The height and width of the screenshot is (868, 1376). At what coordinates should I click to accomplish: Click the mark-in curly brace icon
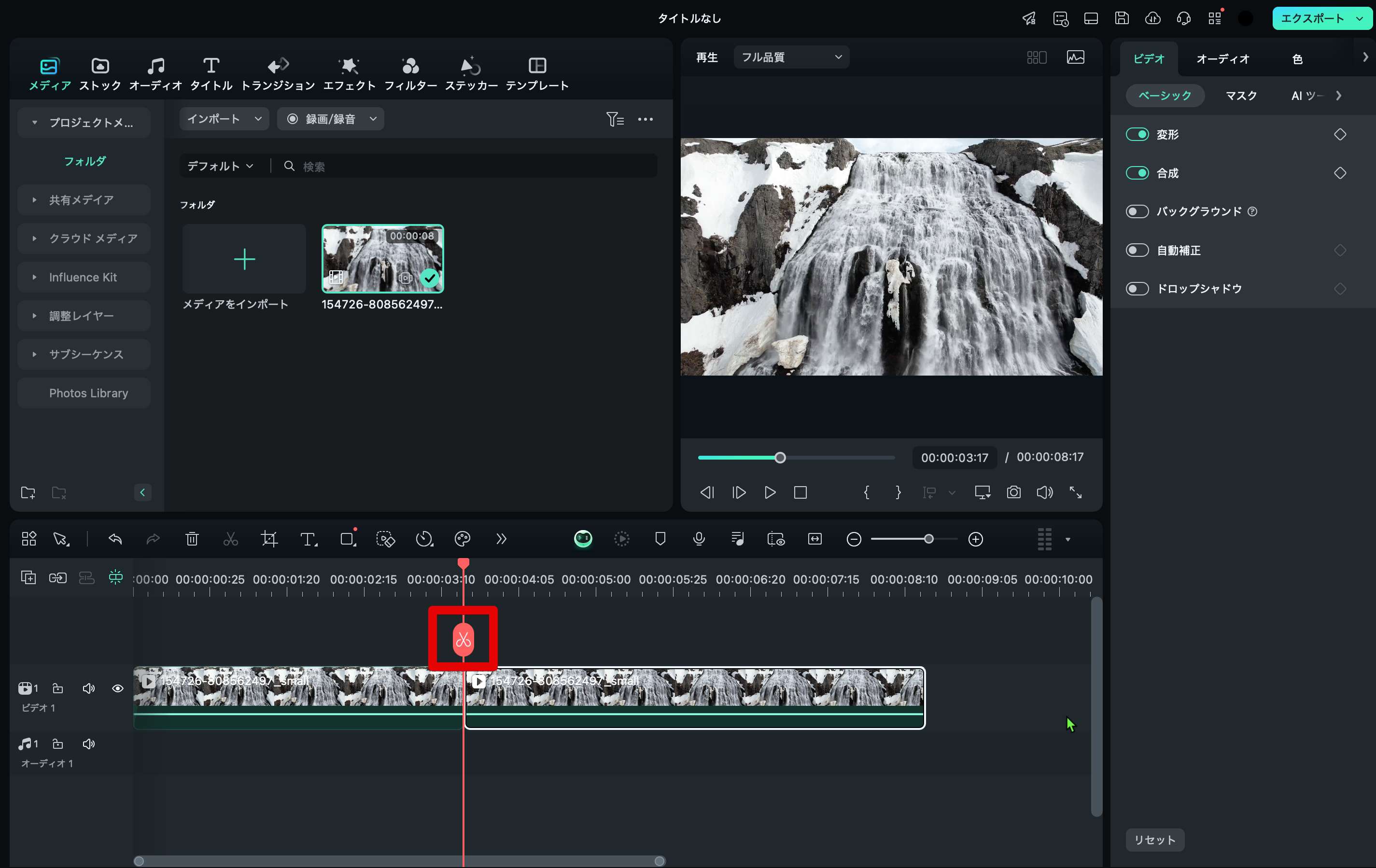coord(866,492)
